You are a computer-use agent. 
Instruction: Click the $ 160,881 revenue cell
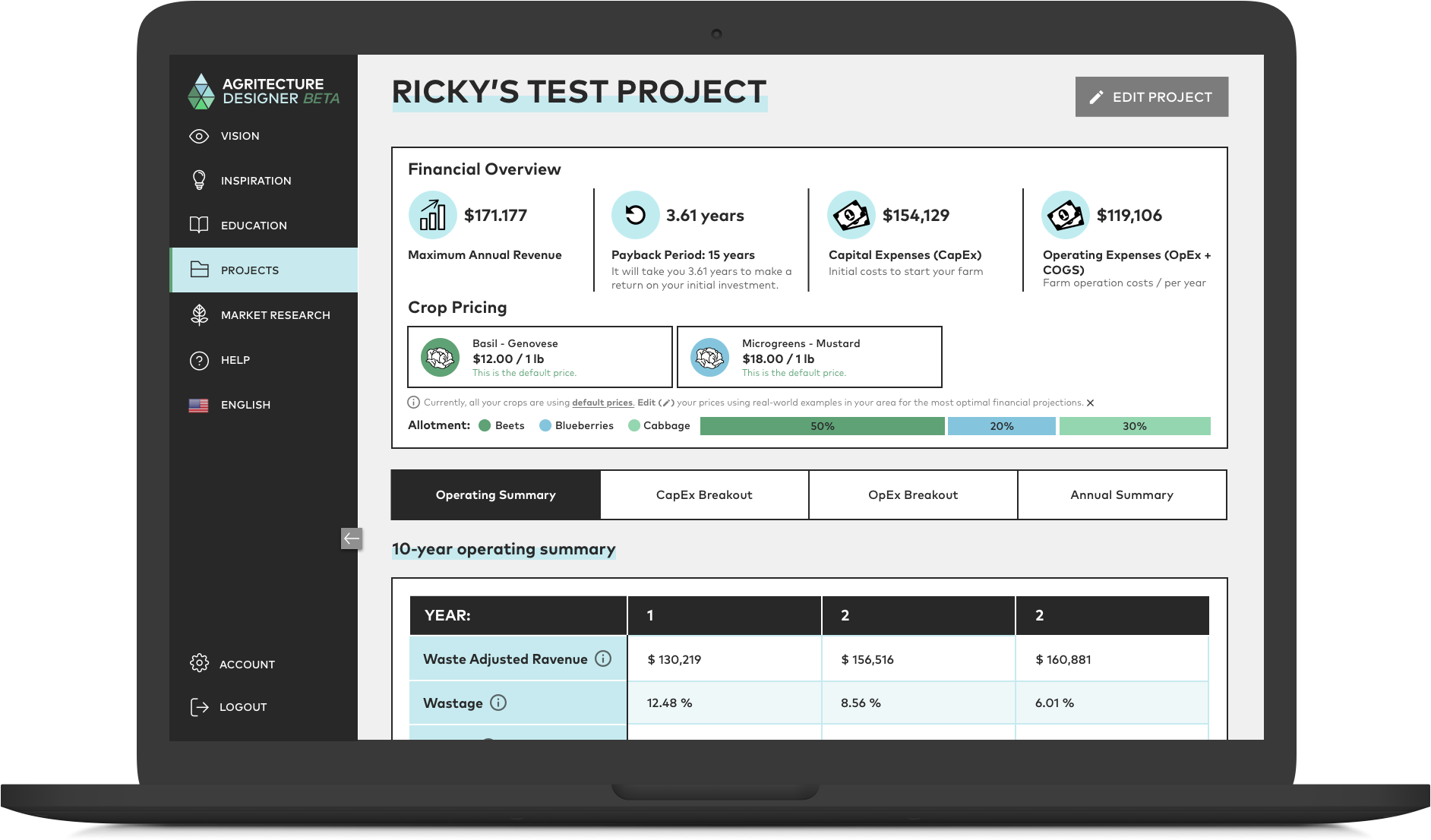point(1113,659)
